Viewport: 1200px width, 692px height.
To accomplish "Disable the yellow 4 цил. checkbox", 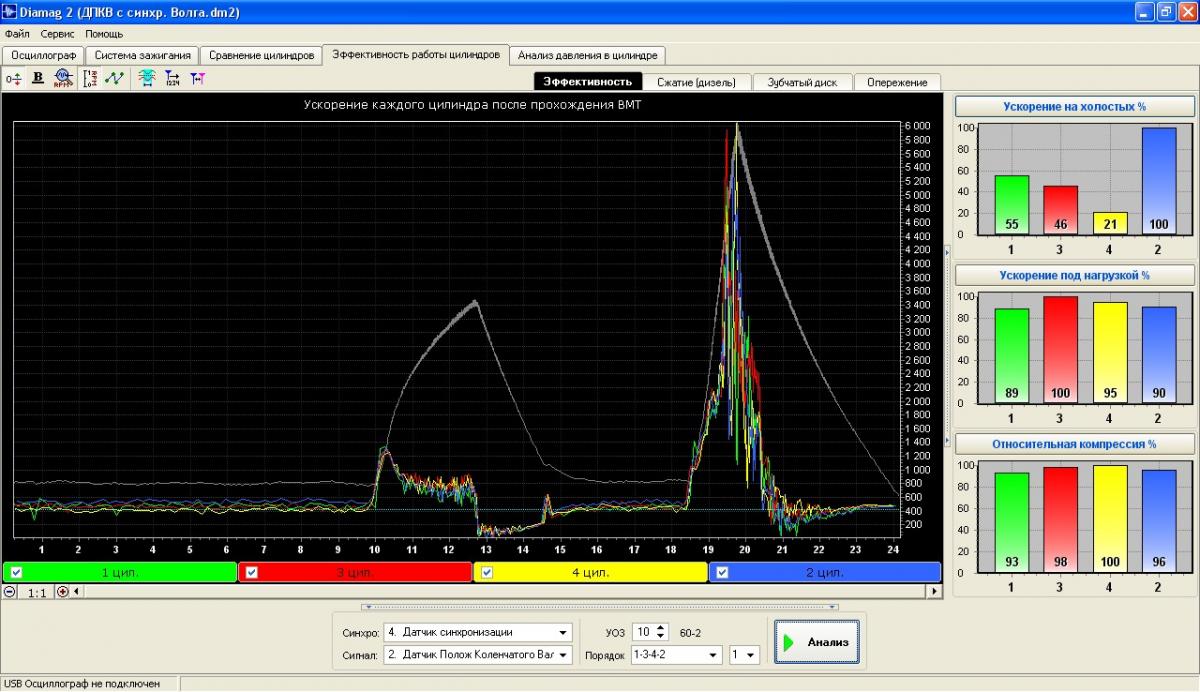I will point(488,573).
